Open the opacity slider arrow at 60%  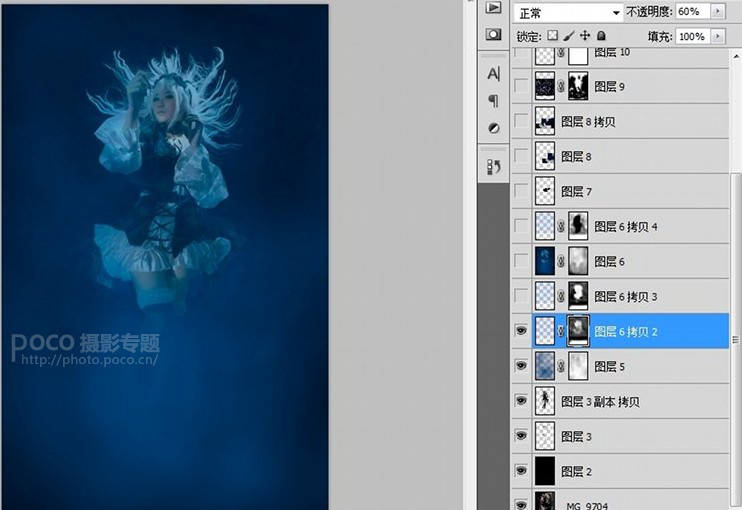point(718,12)
